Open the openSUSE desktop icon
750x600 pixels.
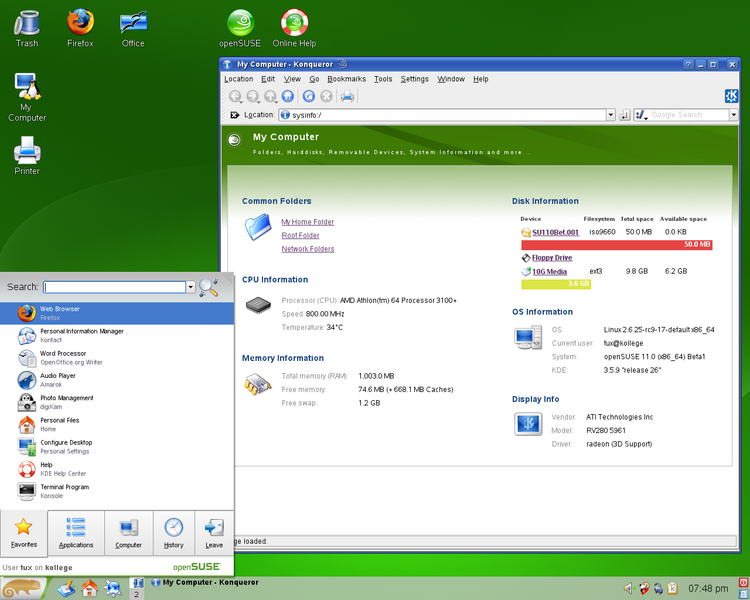pos(240,29)
